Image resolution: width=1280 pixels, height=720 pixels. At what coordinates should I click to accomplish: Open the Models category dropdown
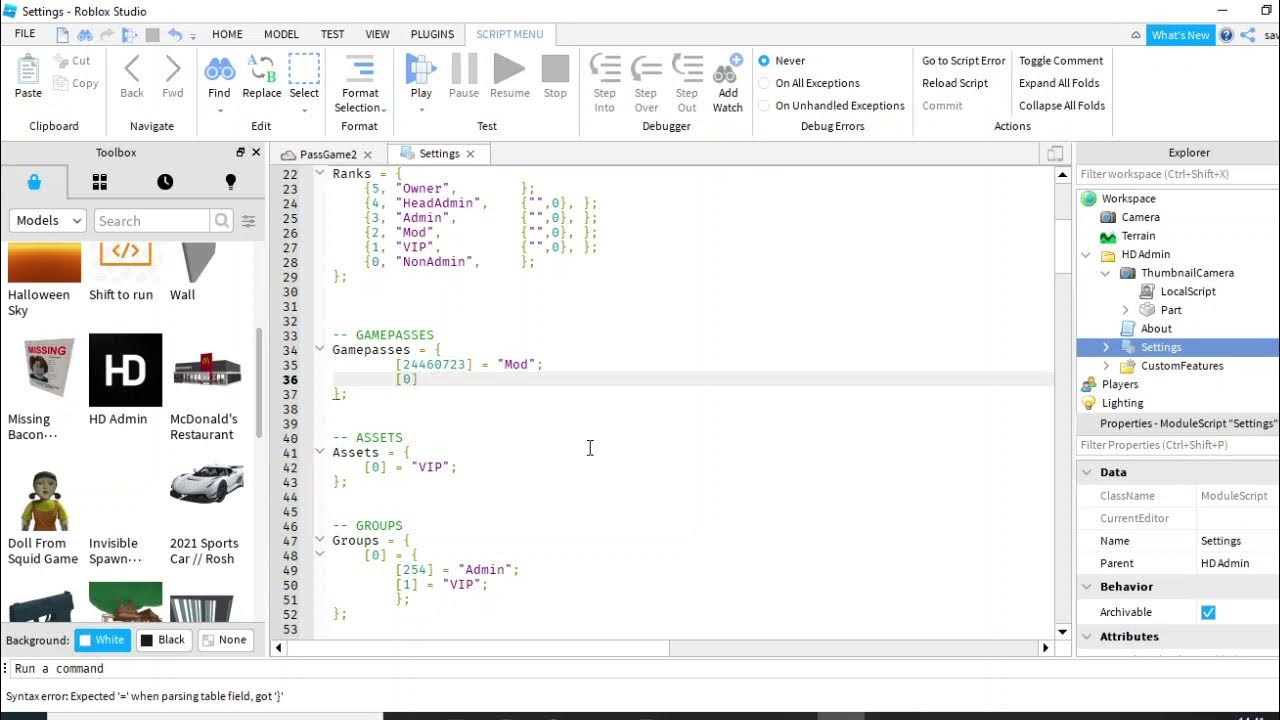pyautogui.click(x=47, y=221)
